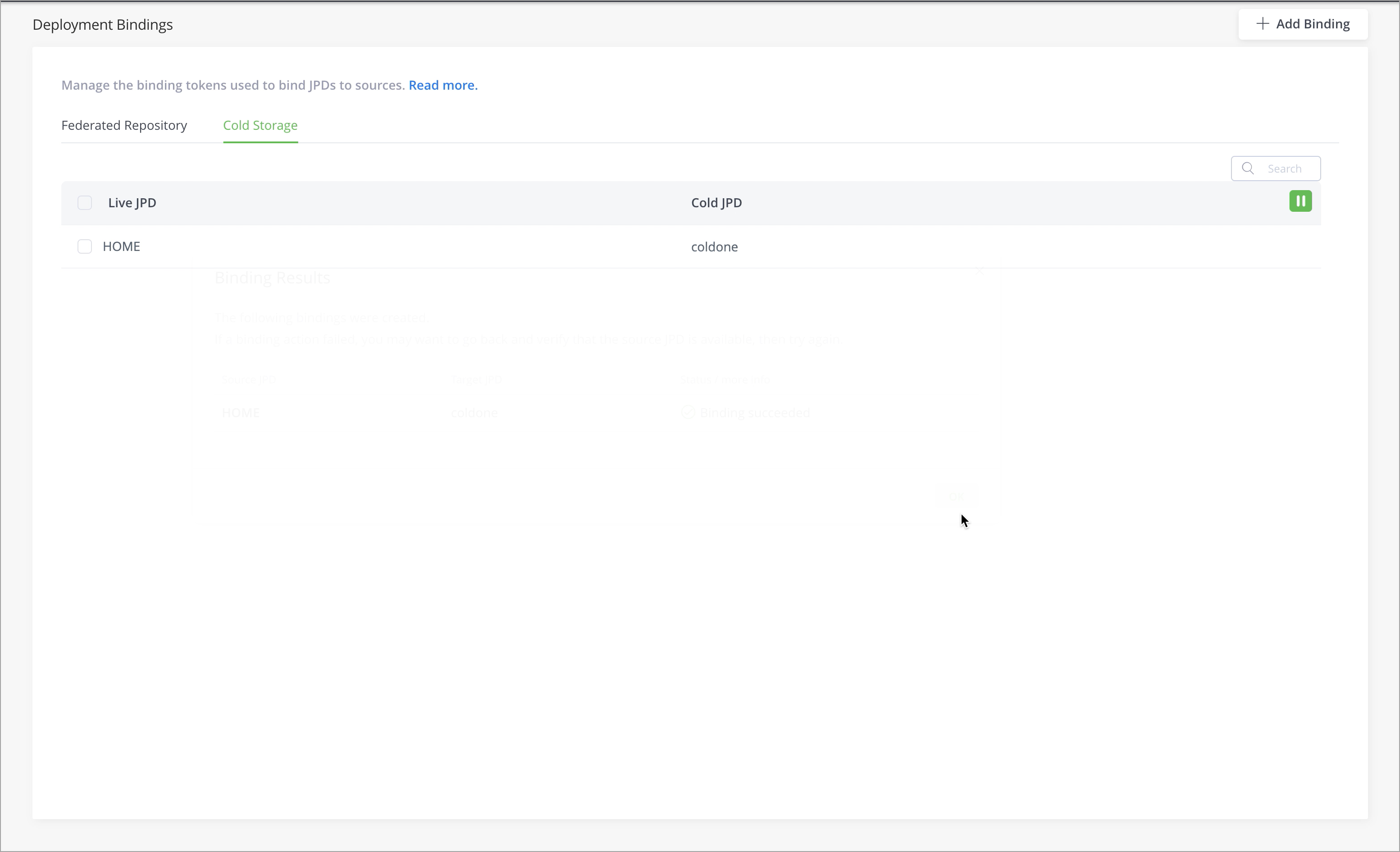Sort by the Cold JPD column header
Screen dimensions: 1400x852
tap(716, 203)
